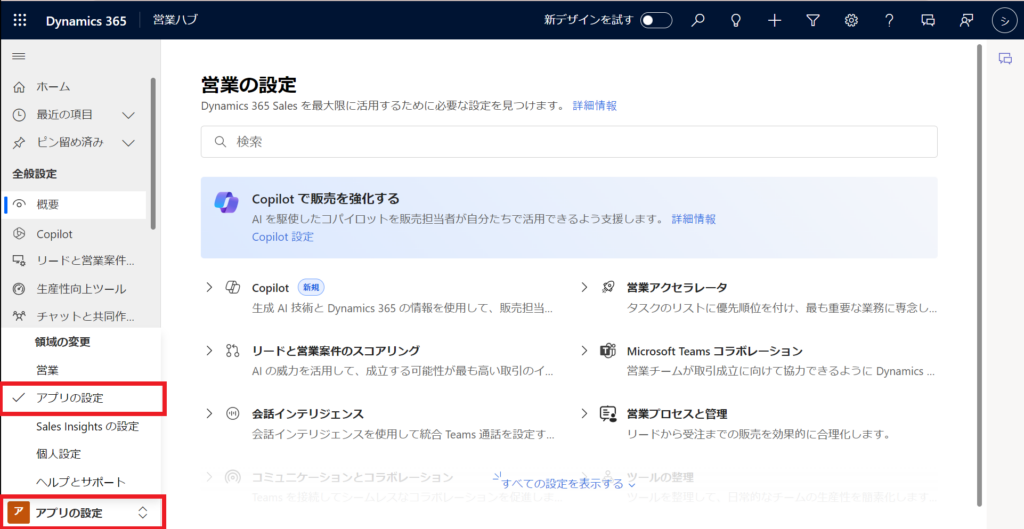
Task: Click the Copilot card icon
Action: pos(231,287)
